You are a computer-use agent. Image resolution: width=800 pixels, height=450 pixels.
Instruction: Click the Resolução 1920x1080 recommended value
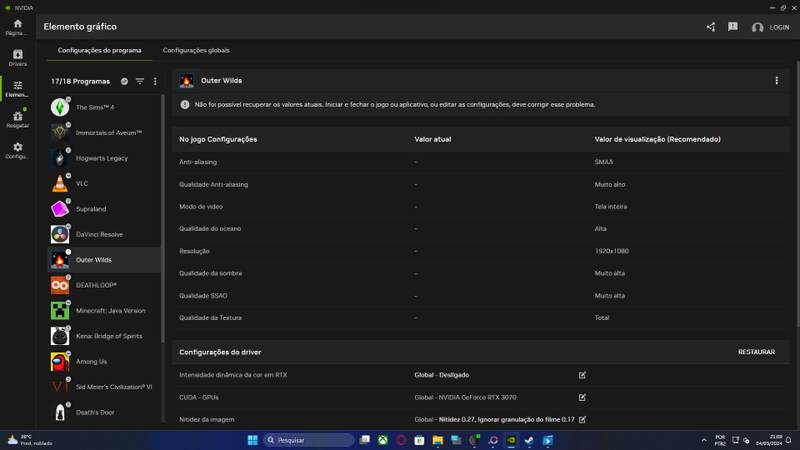click(611, 251)
